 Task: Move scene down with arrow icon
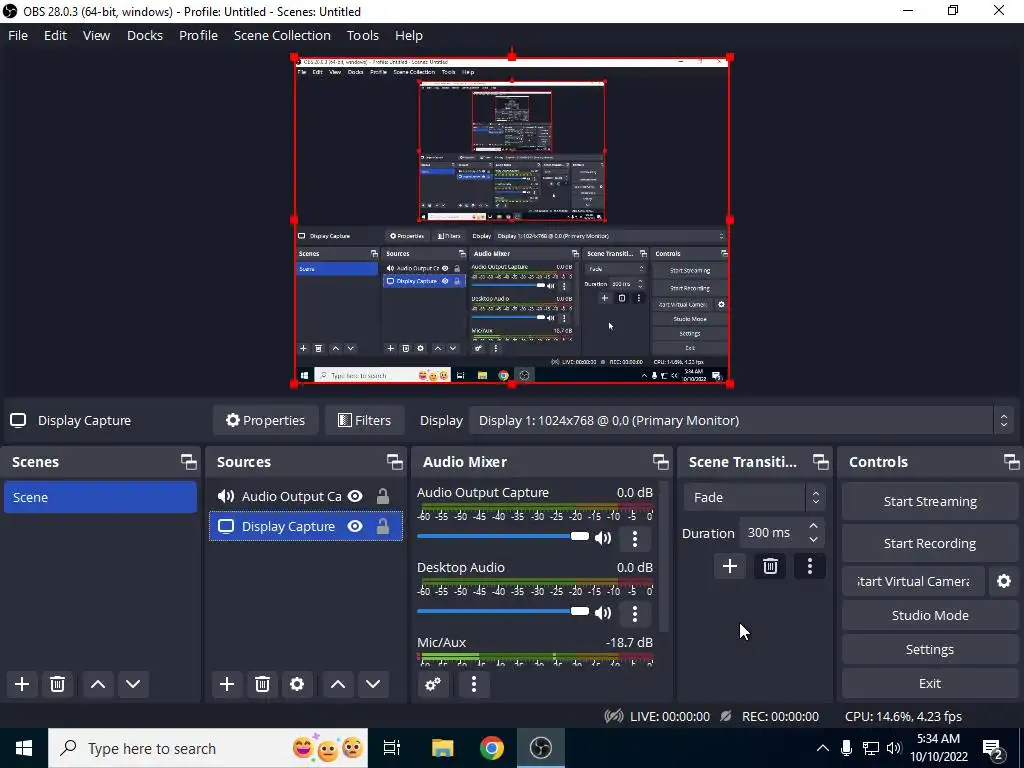(133, 684)
